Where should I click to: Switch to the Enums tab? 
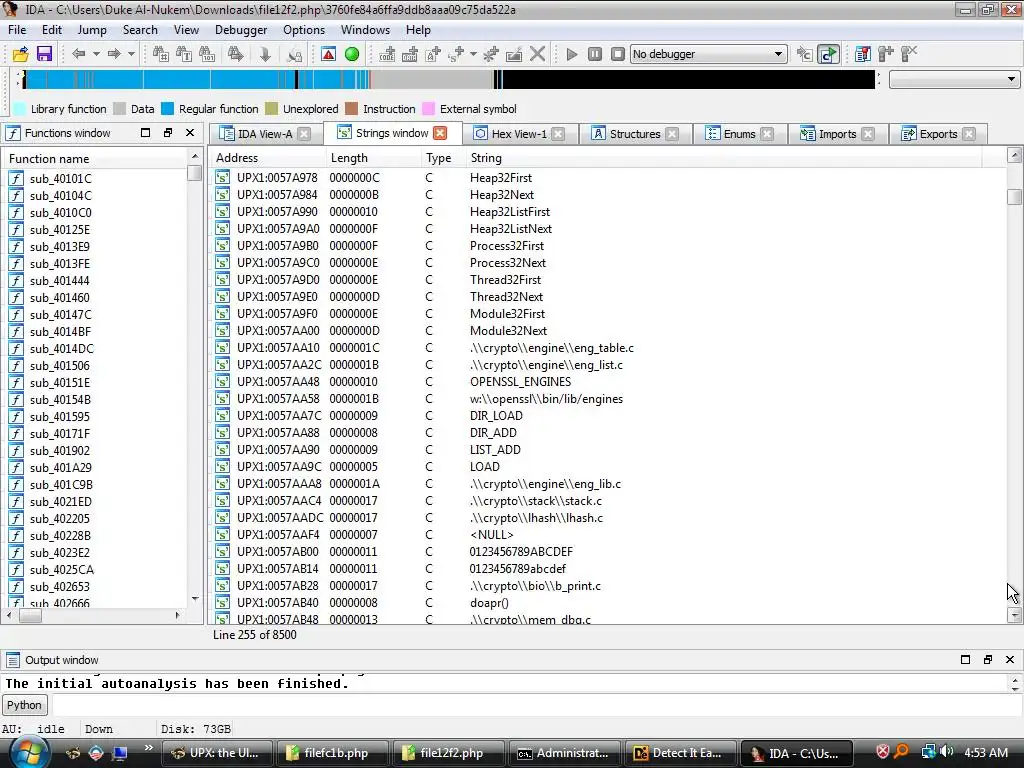(739, 134)
